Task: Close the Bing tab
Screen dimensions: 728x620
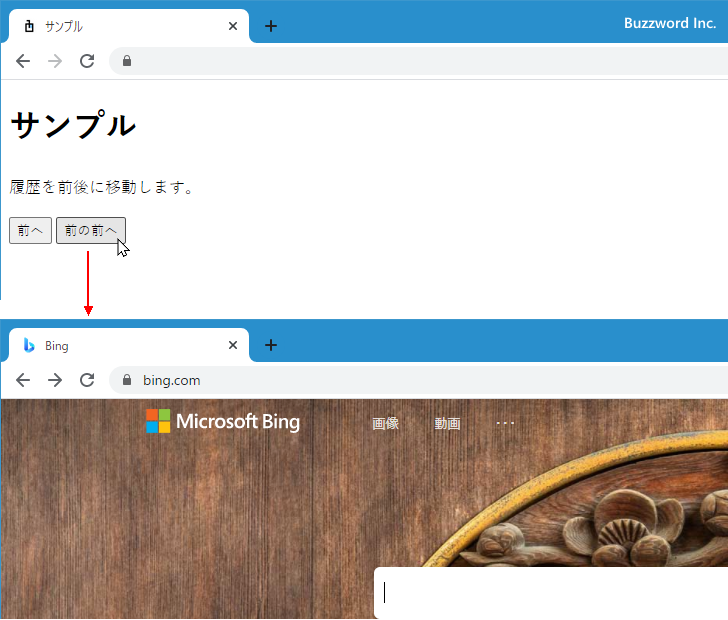Action: pyautogui.click(x=233, y=345)
